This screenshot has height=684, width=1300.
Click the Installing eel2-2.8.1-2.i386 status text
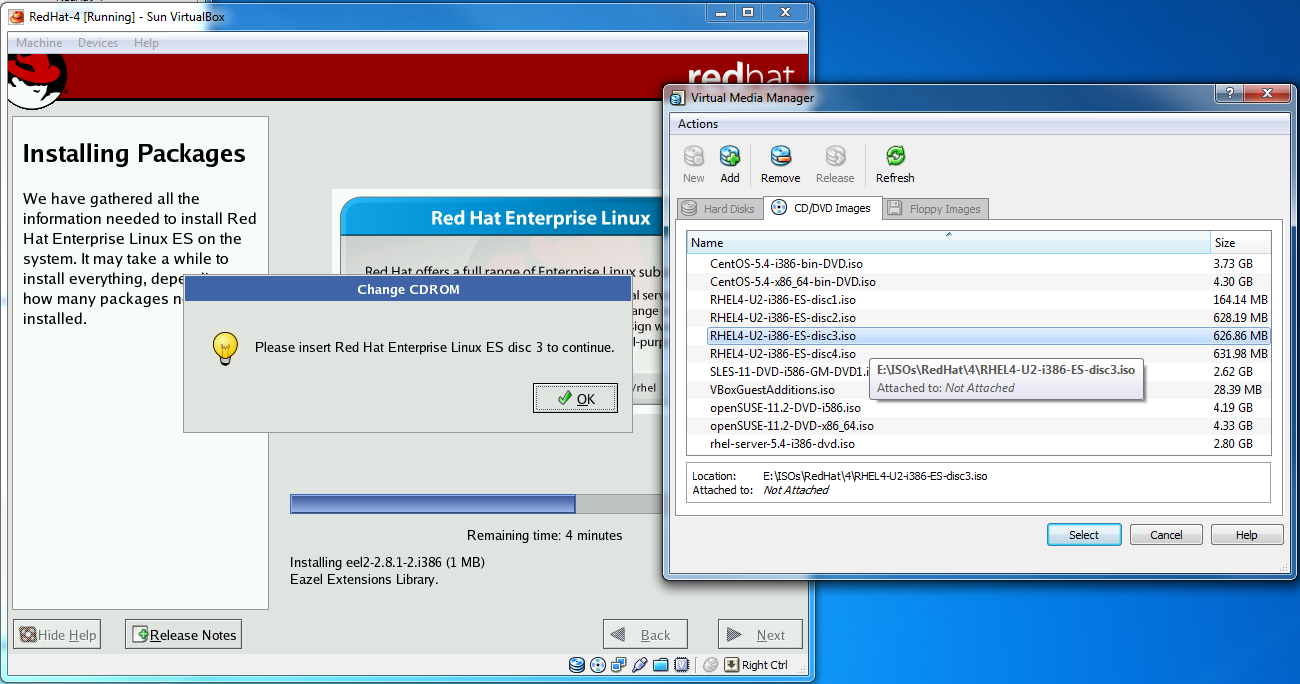click(387, 562)
